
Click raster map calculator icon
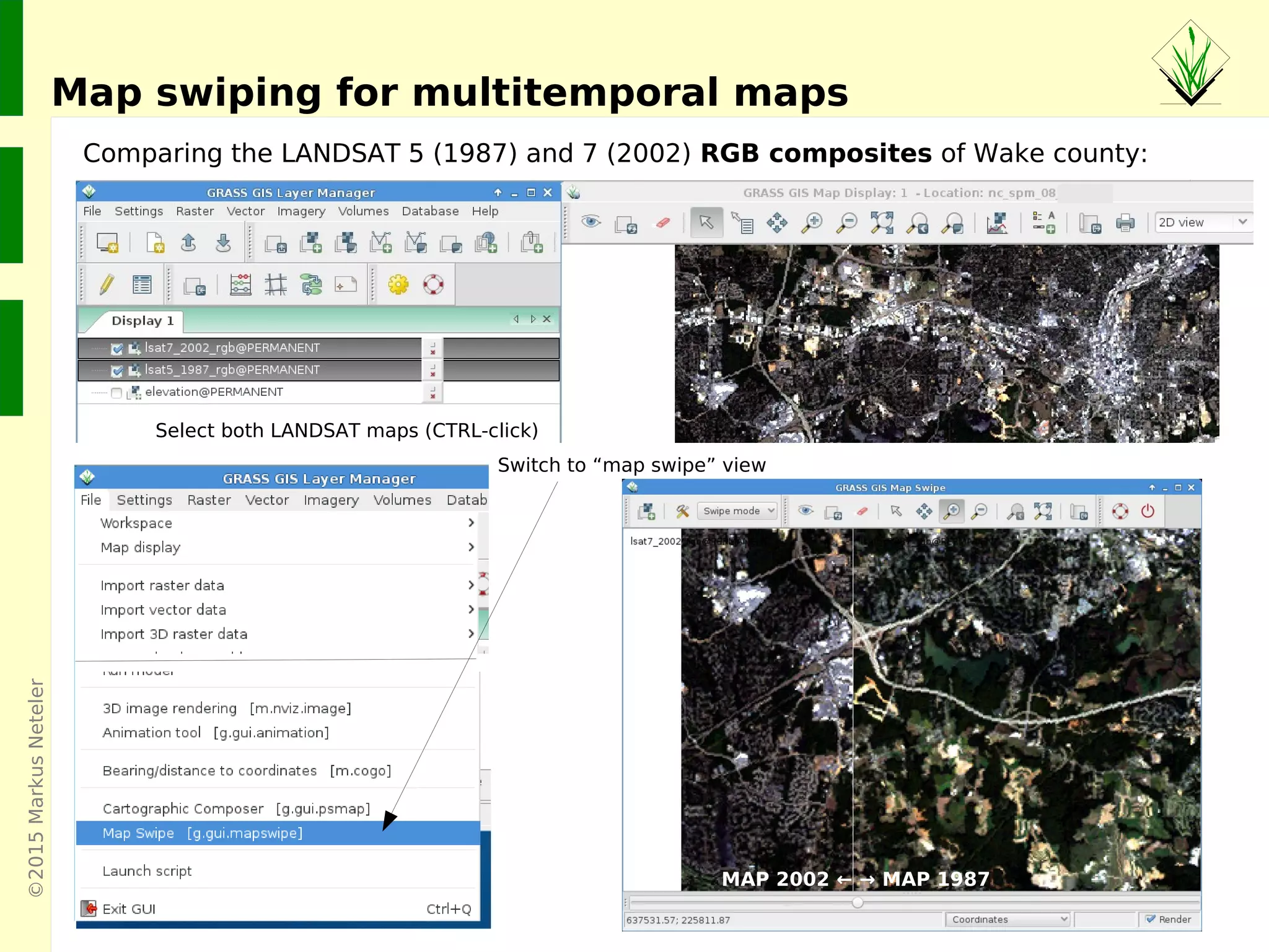[240, 285]
